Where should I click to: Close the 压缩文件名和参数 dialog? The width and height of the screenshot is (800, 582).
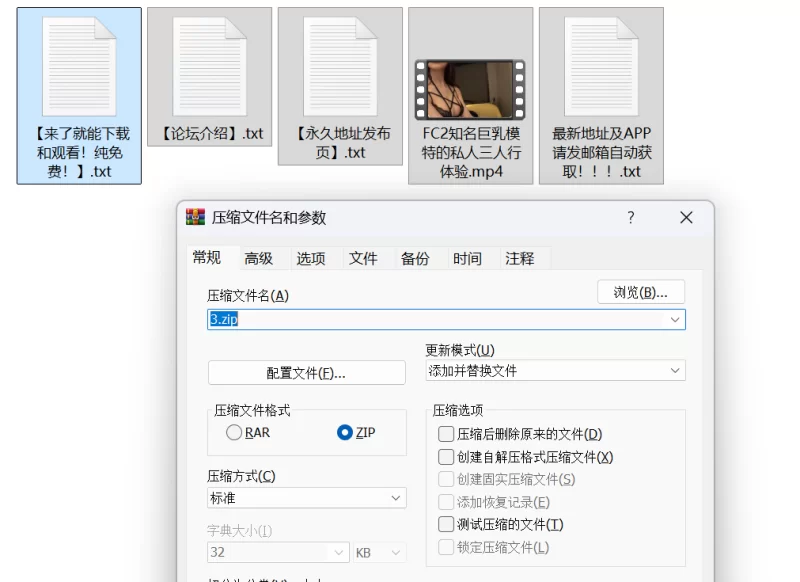click(x=686, y=218)
